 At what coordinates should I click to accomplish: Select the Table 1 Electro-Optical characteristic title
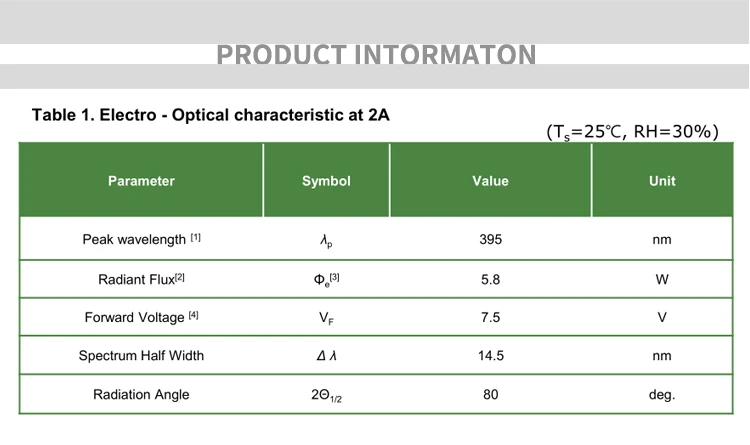click(211, 115)
